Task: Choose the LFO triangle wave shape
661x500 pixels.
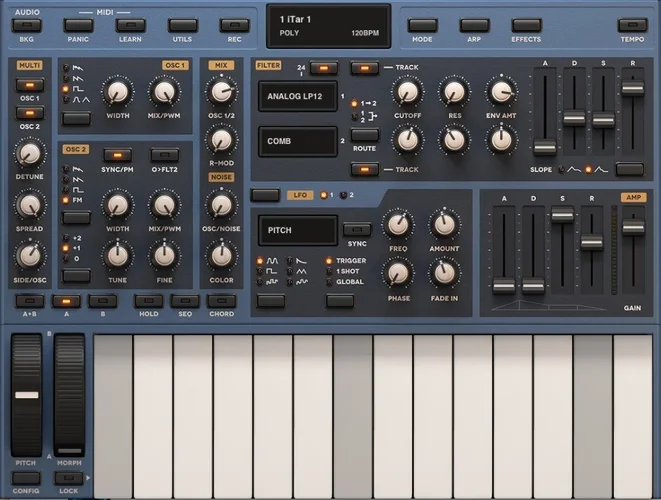Action: [x=301, y=272]
